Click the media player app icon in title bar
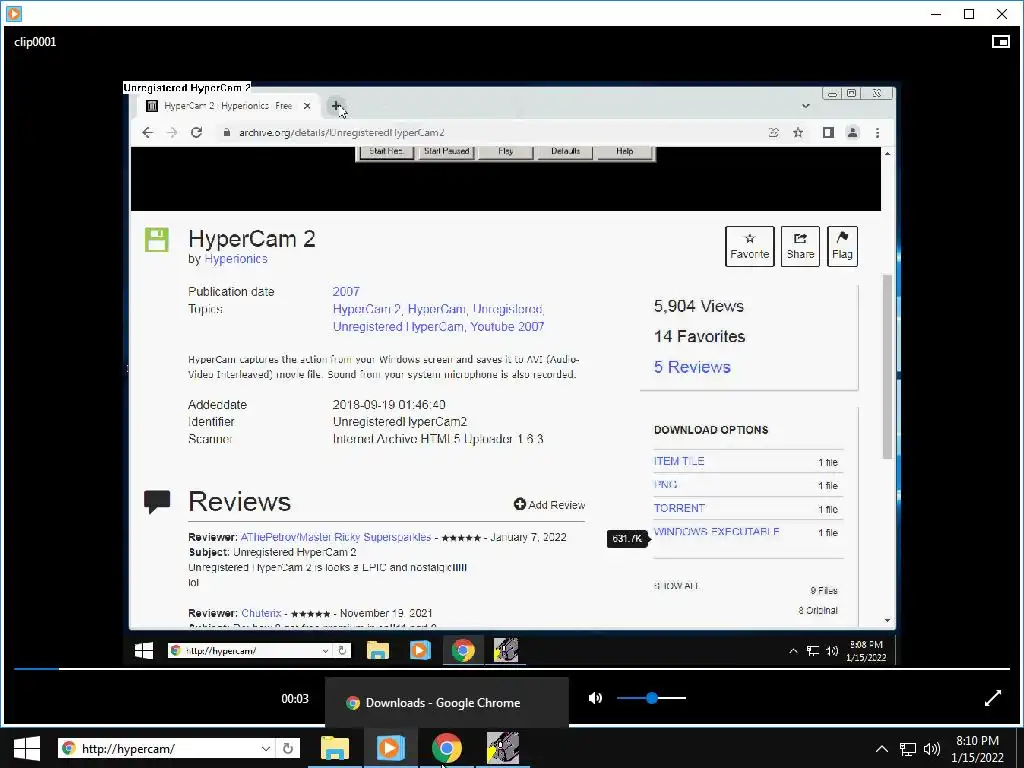This screenshot has height=768, width=1024. 14,13
